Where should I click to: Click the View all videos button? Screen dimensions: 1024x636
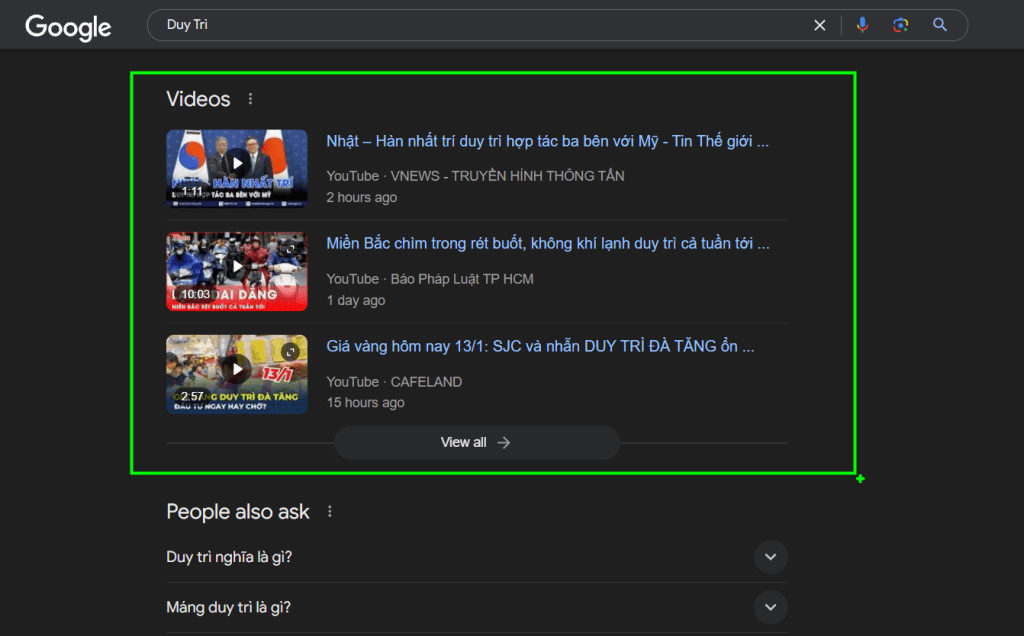pyautogui.click(x=476, y=442)
